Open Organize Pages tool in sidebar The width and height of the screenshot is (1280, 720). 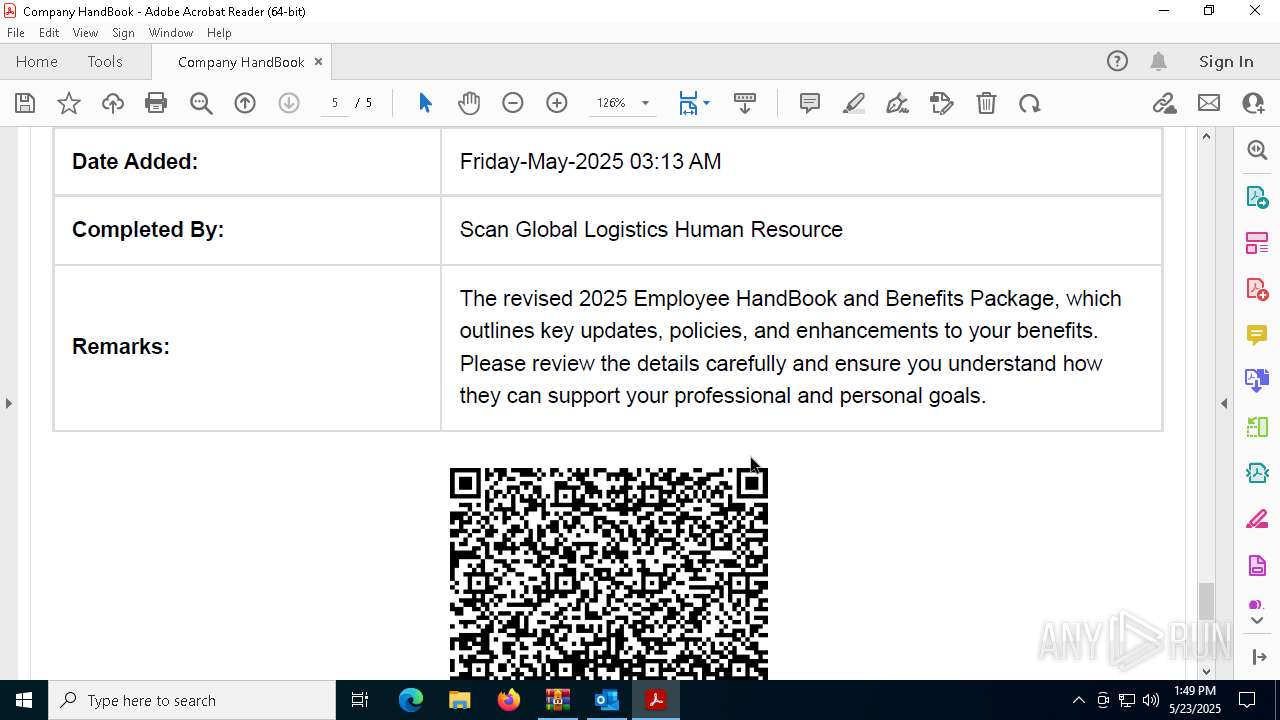pos(1257,242)
